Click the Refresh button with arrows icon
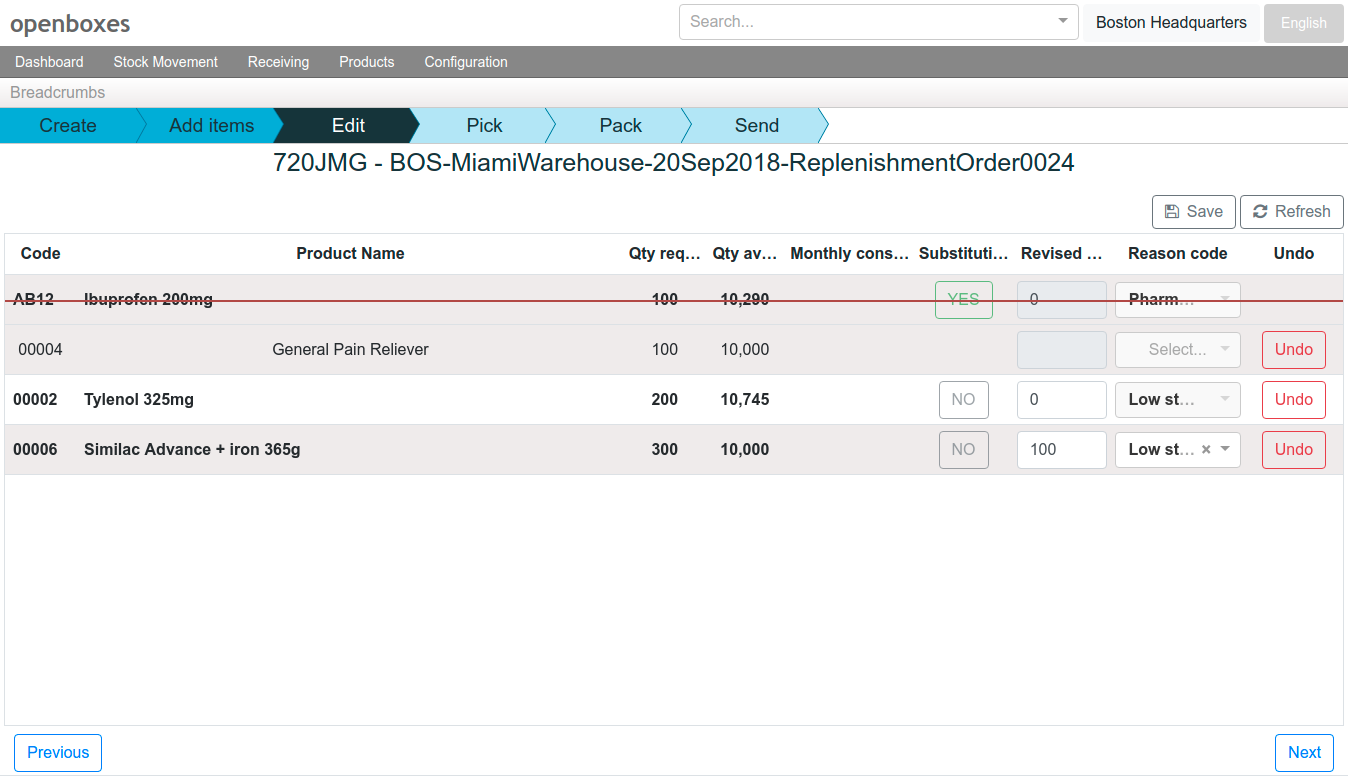This screenshot has width=1348, height=776. tap(1291, 212)
